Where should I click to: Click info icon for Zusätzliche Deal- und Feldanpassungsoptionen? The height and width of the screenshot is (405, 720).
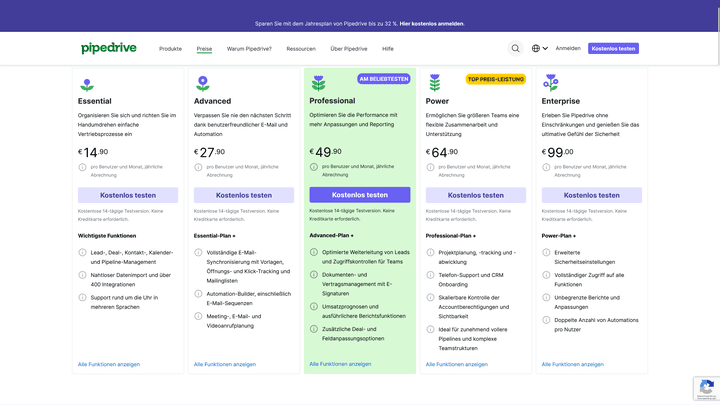(x=314, y=329)
